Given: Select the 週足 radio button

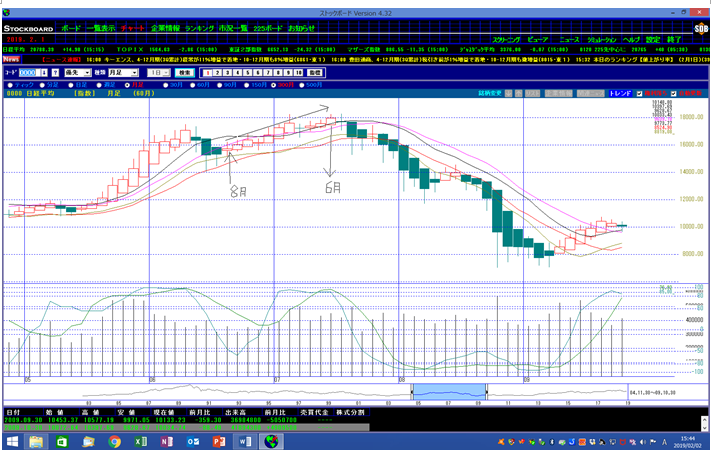Looking at the screenshot, I should click(99, 85).
